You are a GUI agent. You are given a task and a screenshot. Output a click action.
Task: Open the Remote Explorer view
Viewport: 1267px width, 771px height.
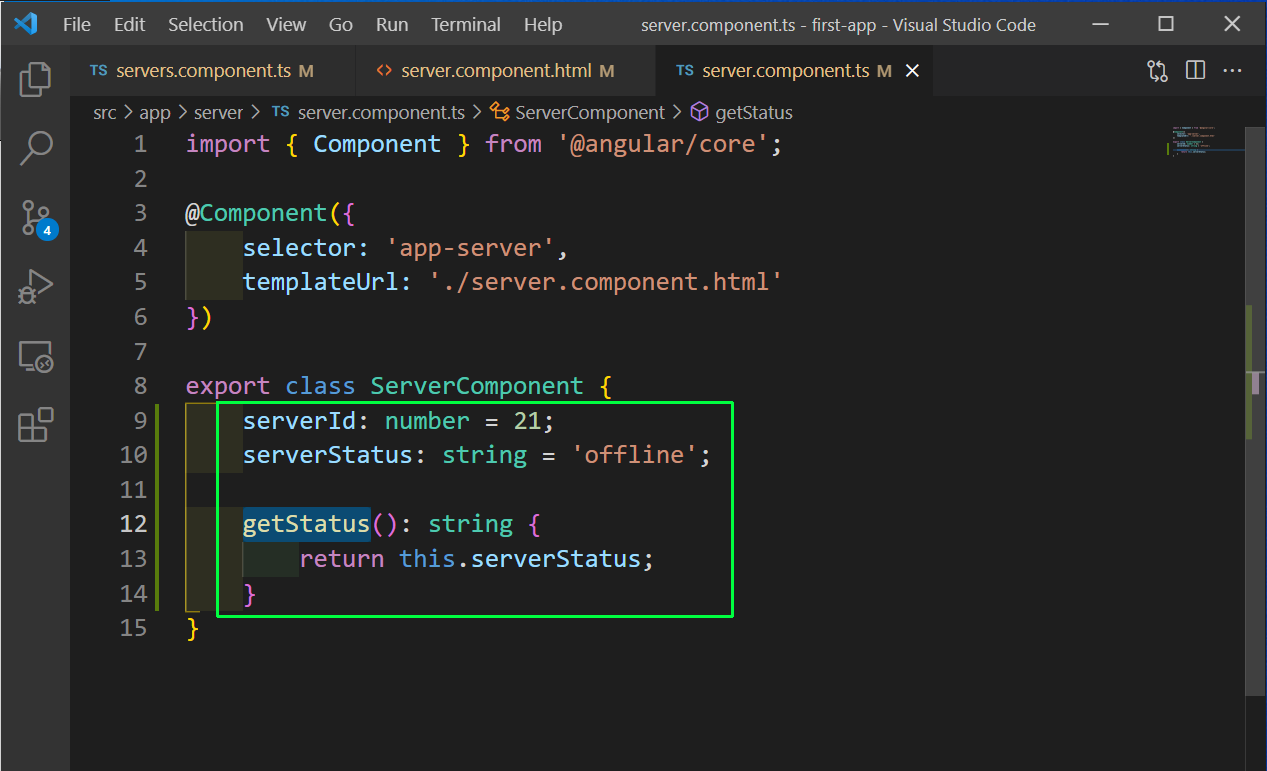tap(35, 356)
